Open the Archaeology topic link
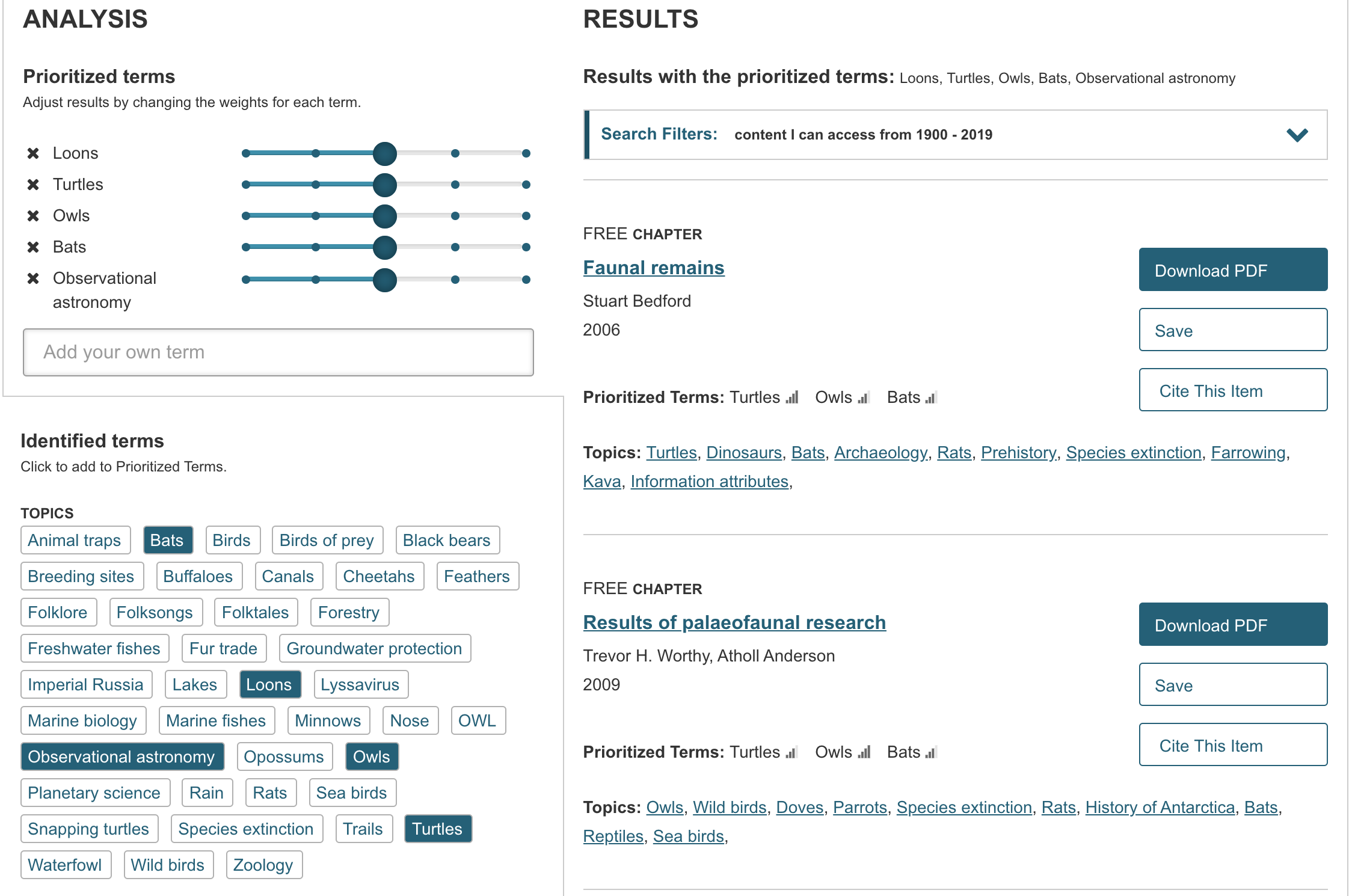The image size is (1352, 896). pos(880,453)
